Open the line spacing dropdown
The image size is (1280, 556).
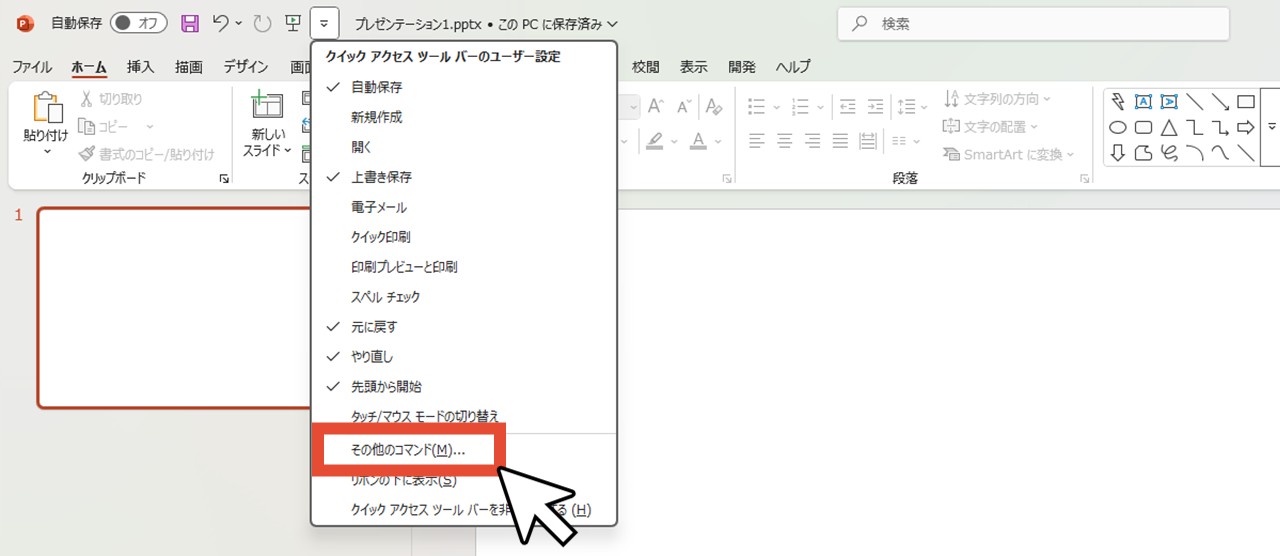[x=923, y=106]
